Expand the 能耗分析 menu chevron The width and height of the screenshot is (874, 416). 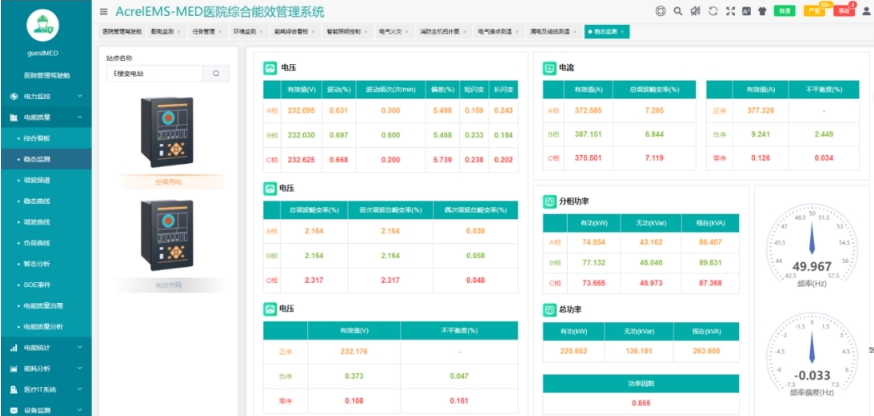[80, 369]
